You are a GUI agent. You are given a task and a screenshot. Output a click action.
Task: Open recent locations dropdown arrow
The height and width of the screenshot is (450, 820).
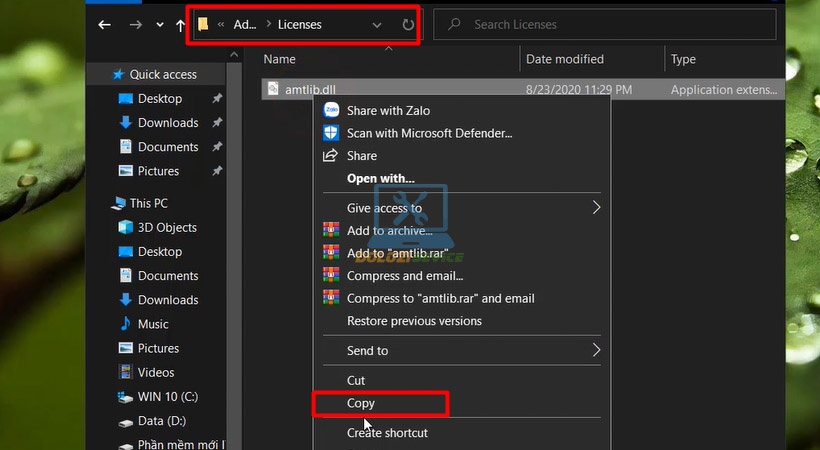(x=160, y=25)
